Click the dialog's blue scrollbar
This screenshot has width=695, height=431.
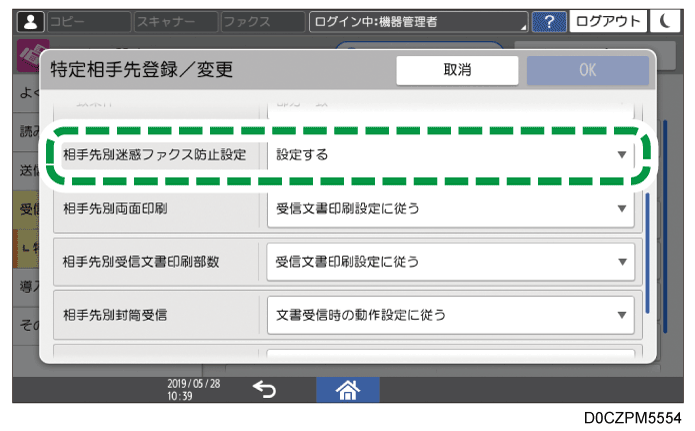648,253
